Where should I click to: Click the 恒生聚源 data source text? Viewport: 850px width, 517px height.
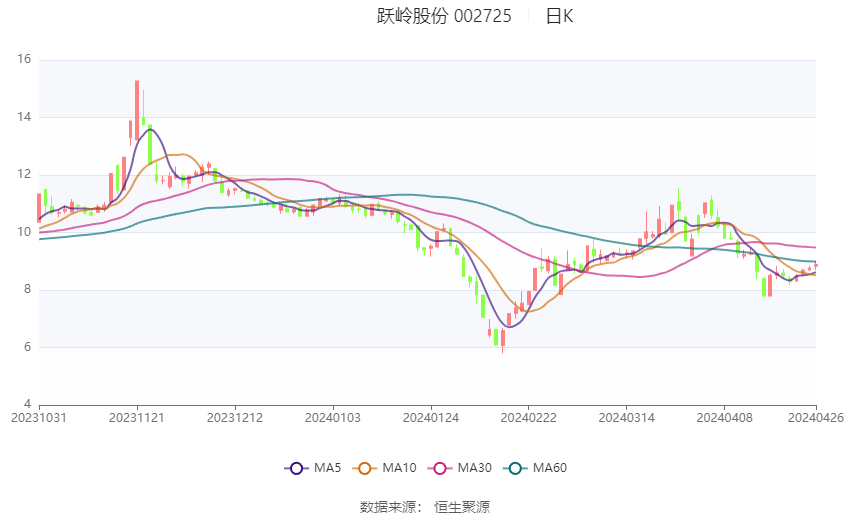(462, 507)
